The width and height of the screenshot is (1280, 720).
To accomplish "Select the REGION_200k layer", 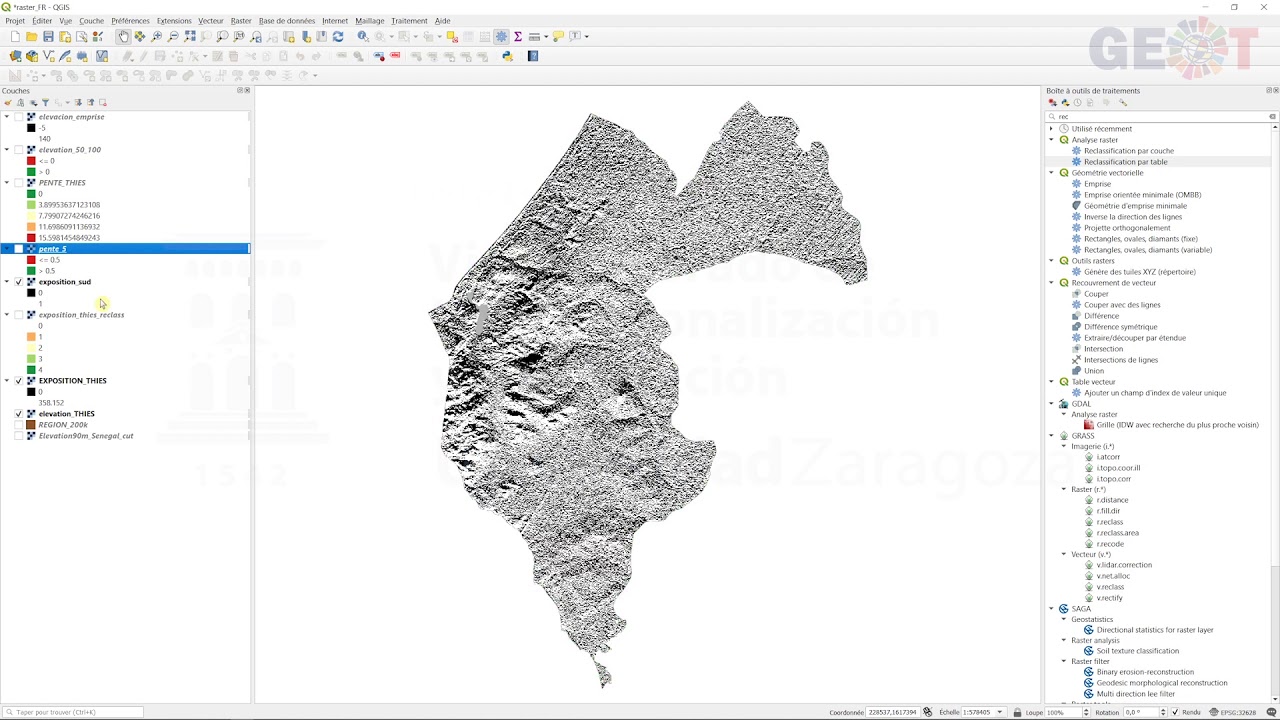I will [63, 425].
